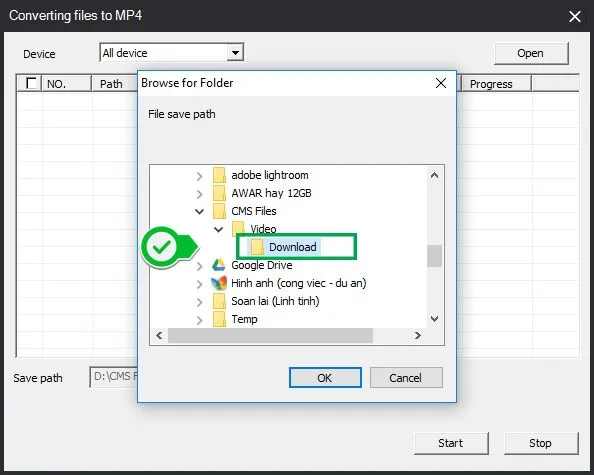Expand the adobe lightroom folder
Image resolution: width=594 pixels, height=475 pixels.
(x=199, y=176)
